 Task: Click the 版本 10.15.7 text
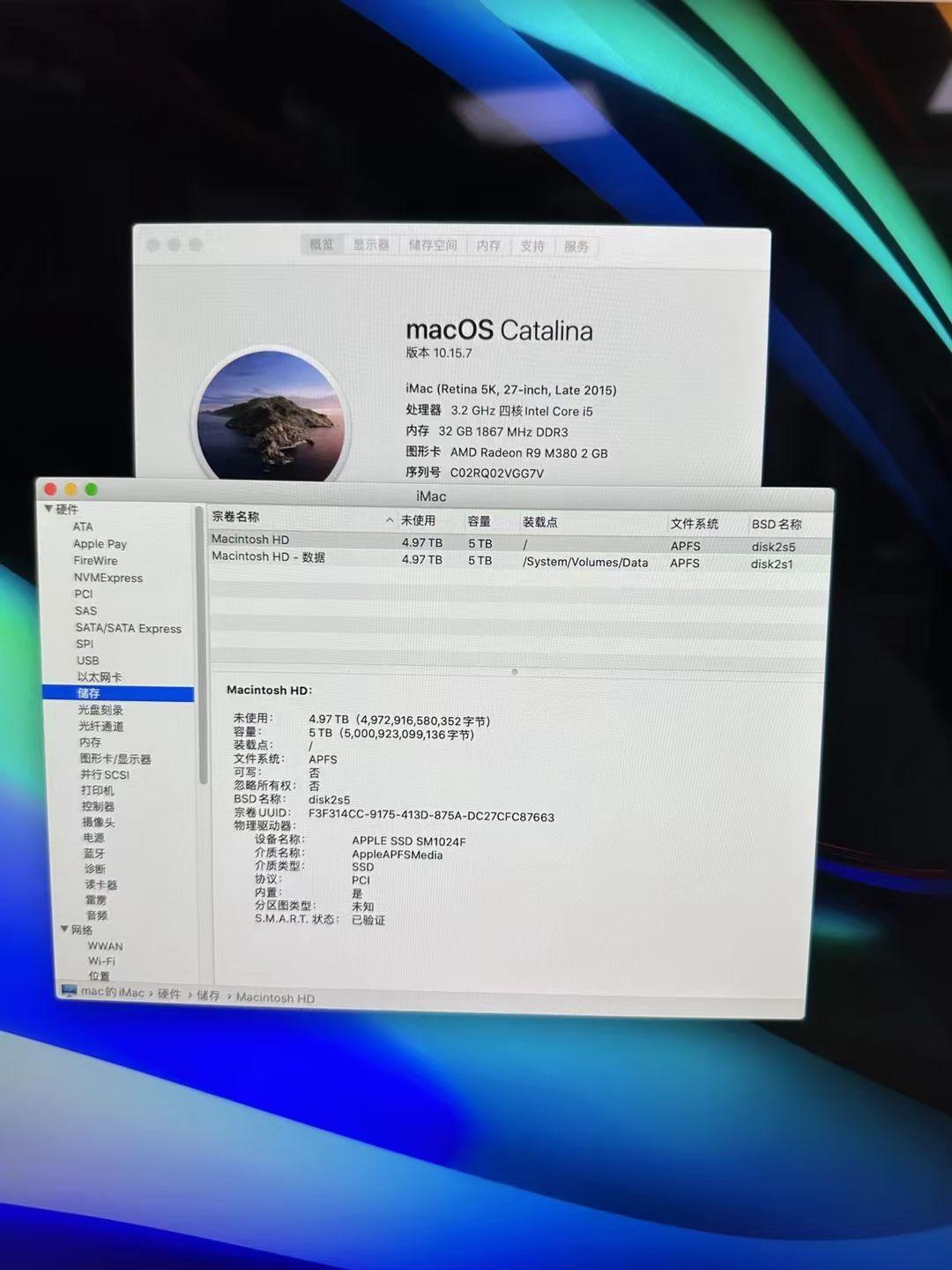pos(439,353)
